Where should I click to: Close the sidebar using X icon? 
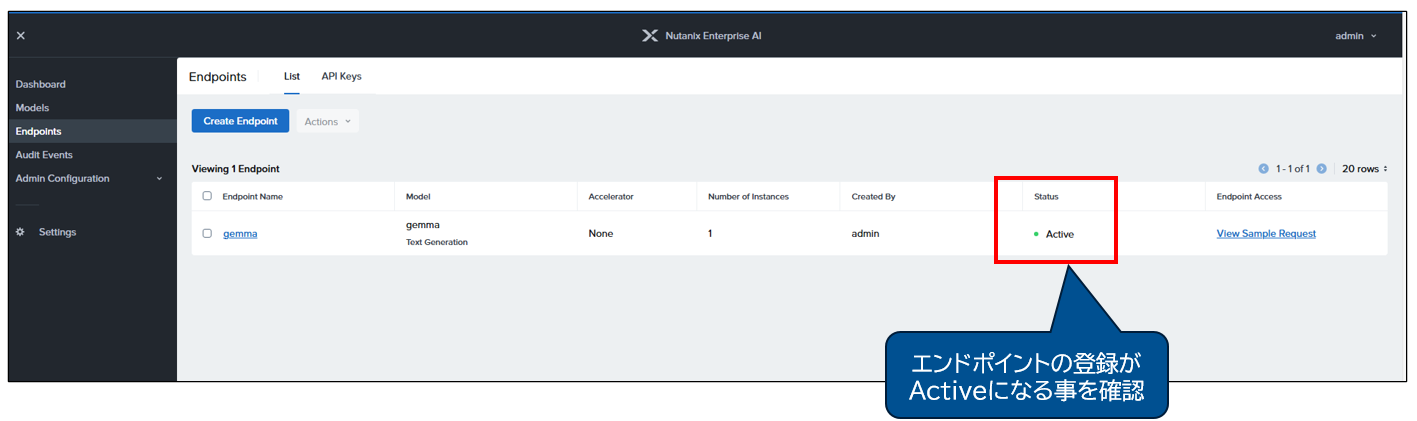[x=21, y=36]
